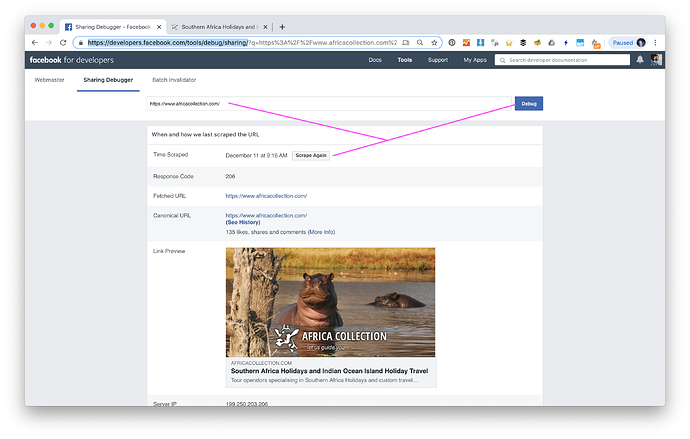
Task: Open a new browser tab
Action: [282, 27]
